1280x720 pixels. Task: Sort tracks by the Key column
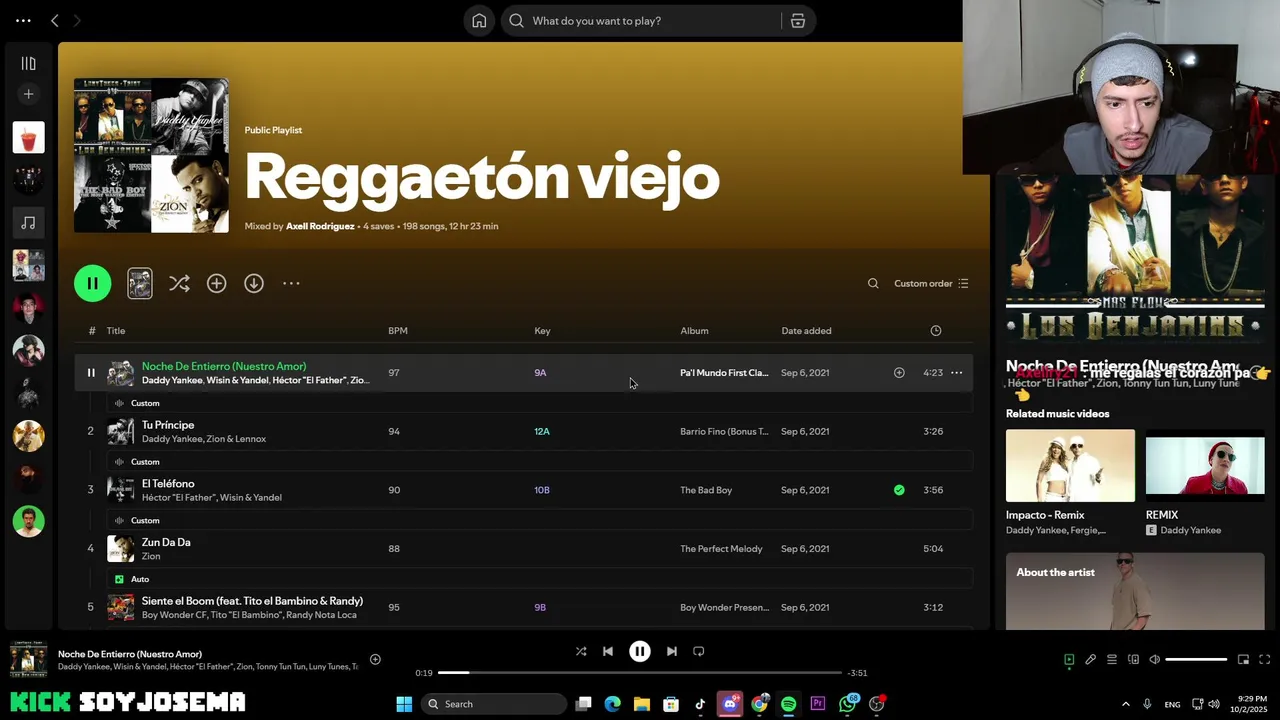(x=542, y=331)
